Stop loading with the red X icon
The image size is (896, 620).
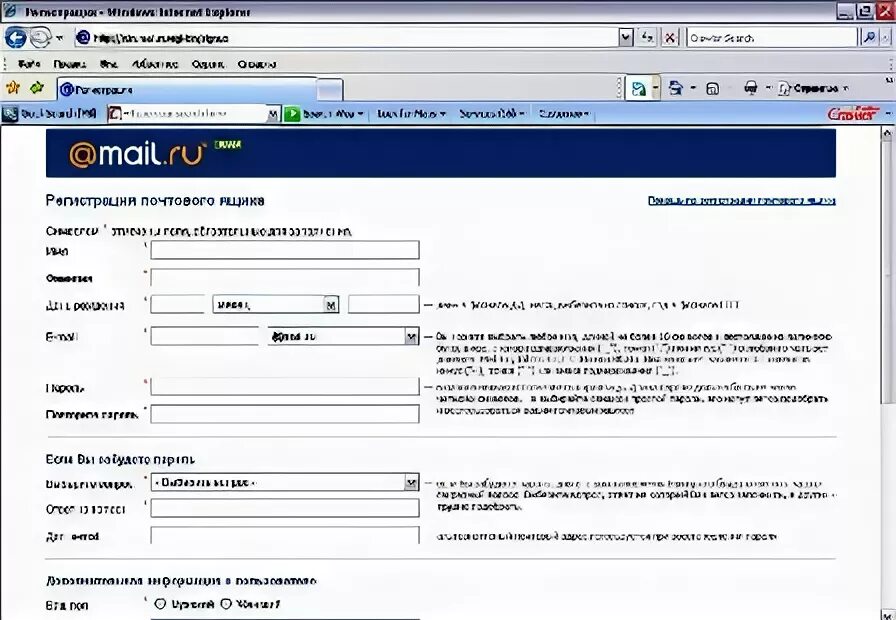coord(670,38)
